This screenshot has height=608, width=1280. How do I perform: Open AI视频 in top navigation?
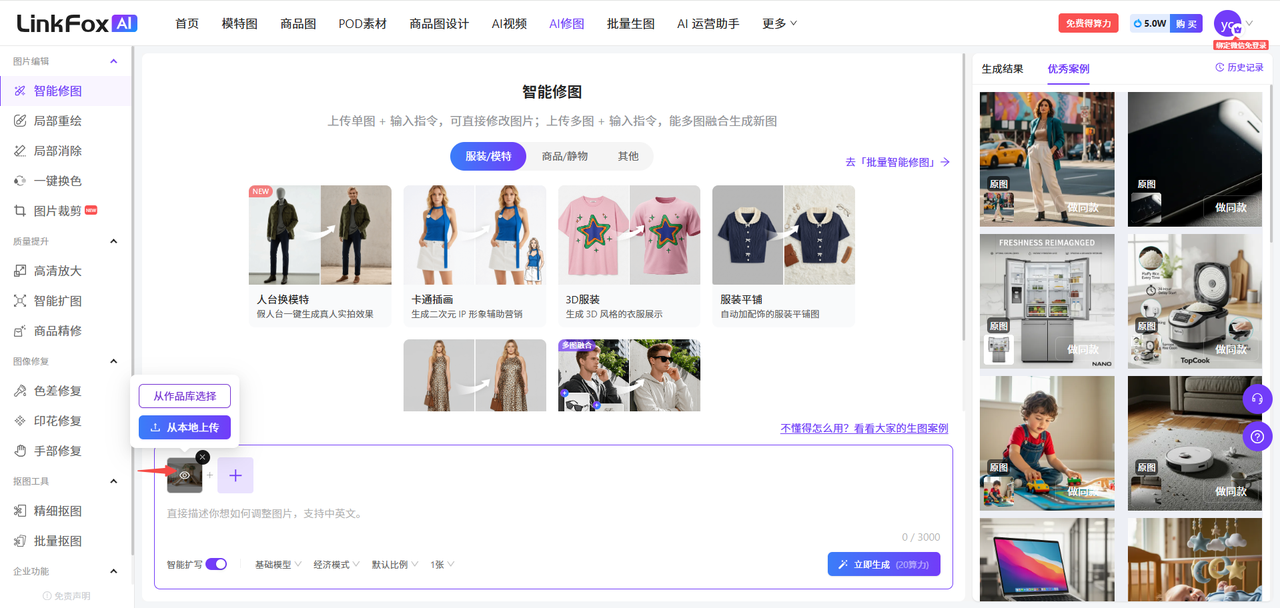click(x=509, y=23)
